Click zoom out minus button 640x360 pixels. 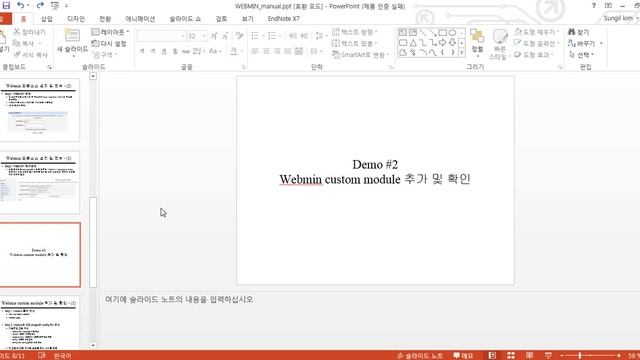click(x=562, y=356)
